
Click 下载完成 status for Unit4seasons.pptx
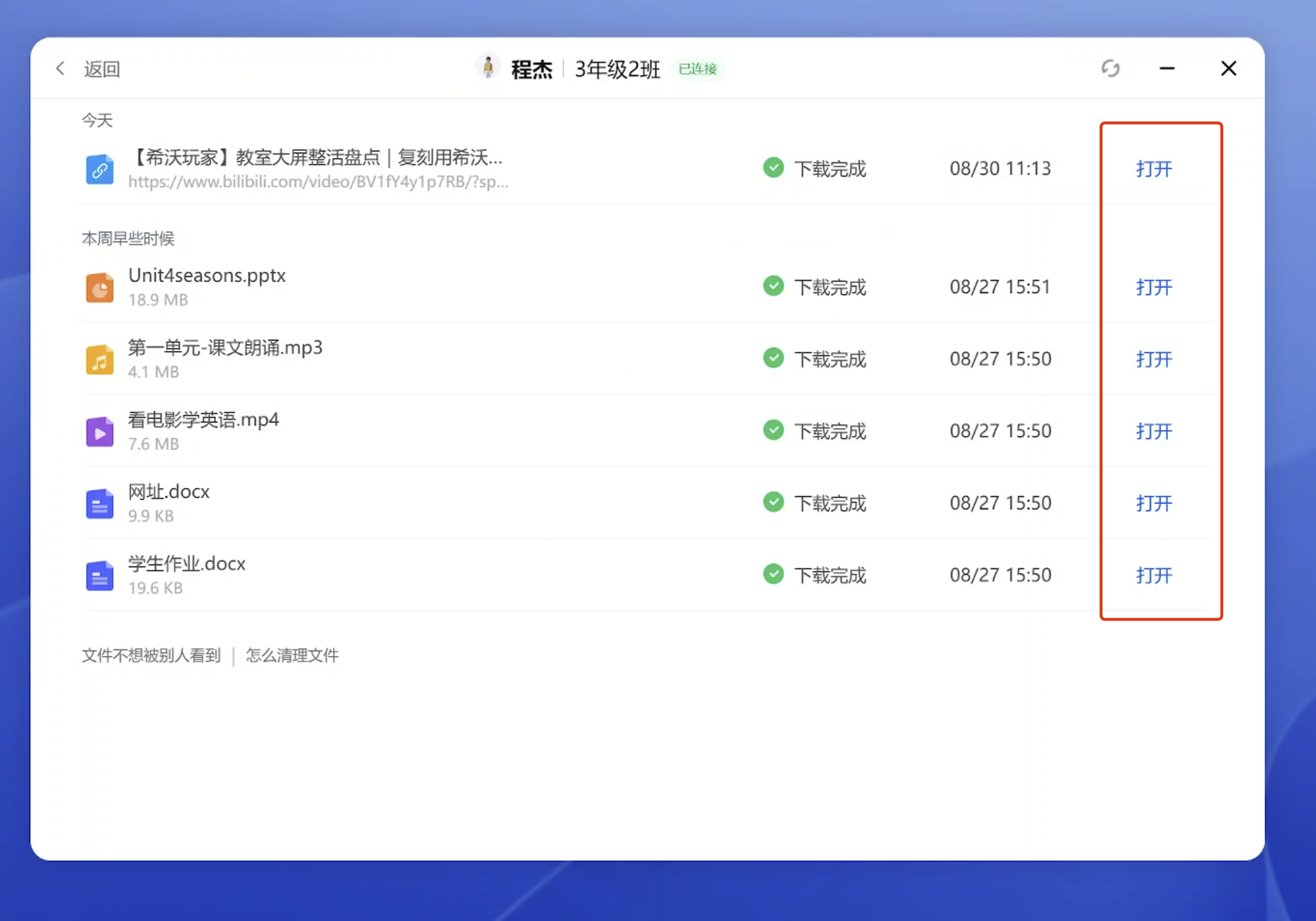click(830, 287)
